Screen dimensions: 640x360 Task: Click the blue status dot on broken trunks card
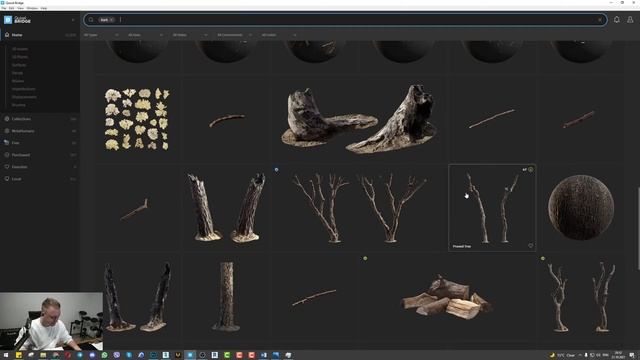[x=276, y=169]
